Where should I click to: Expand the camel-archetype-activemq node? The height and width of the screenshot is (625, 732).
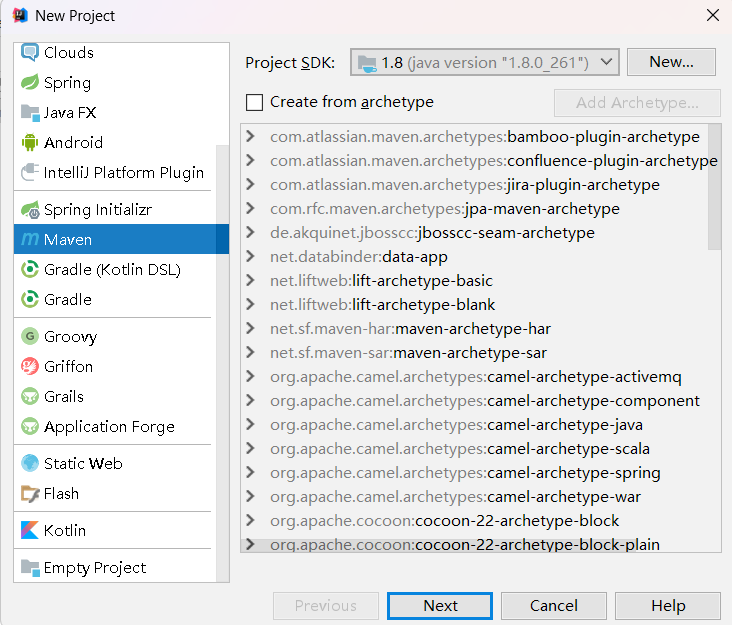pos(251,376)
